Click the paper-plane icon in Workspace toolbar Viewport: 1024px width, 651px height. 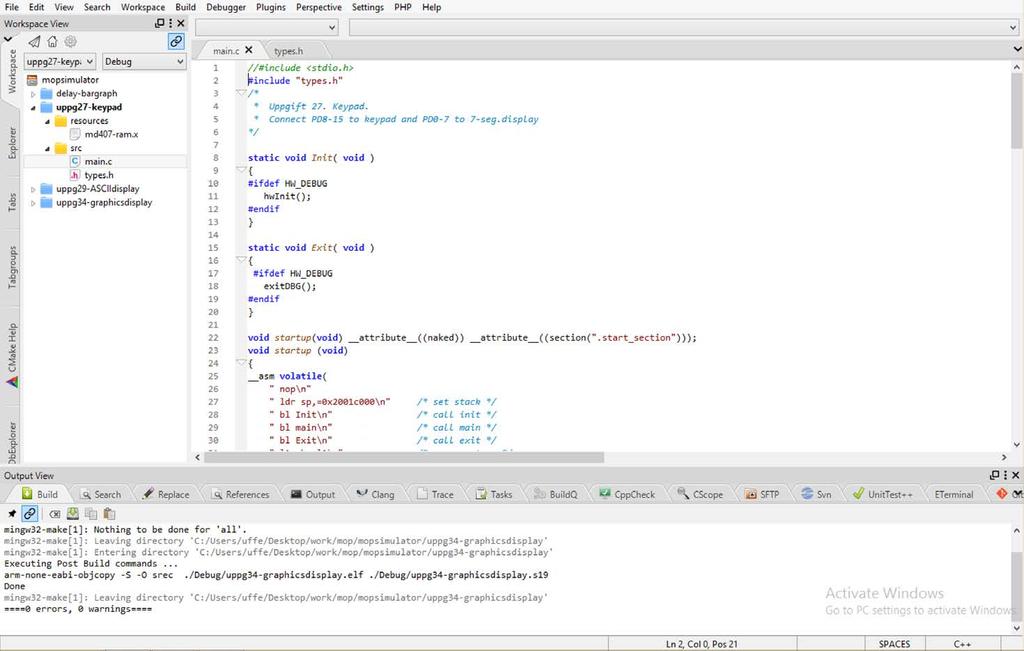click(x=34, y=42)
